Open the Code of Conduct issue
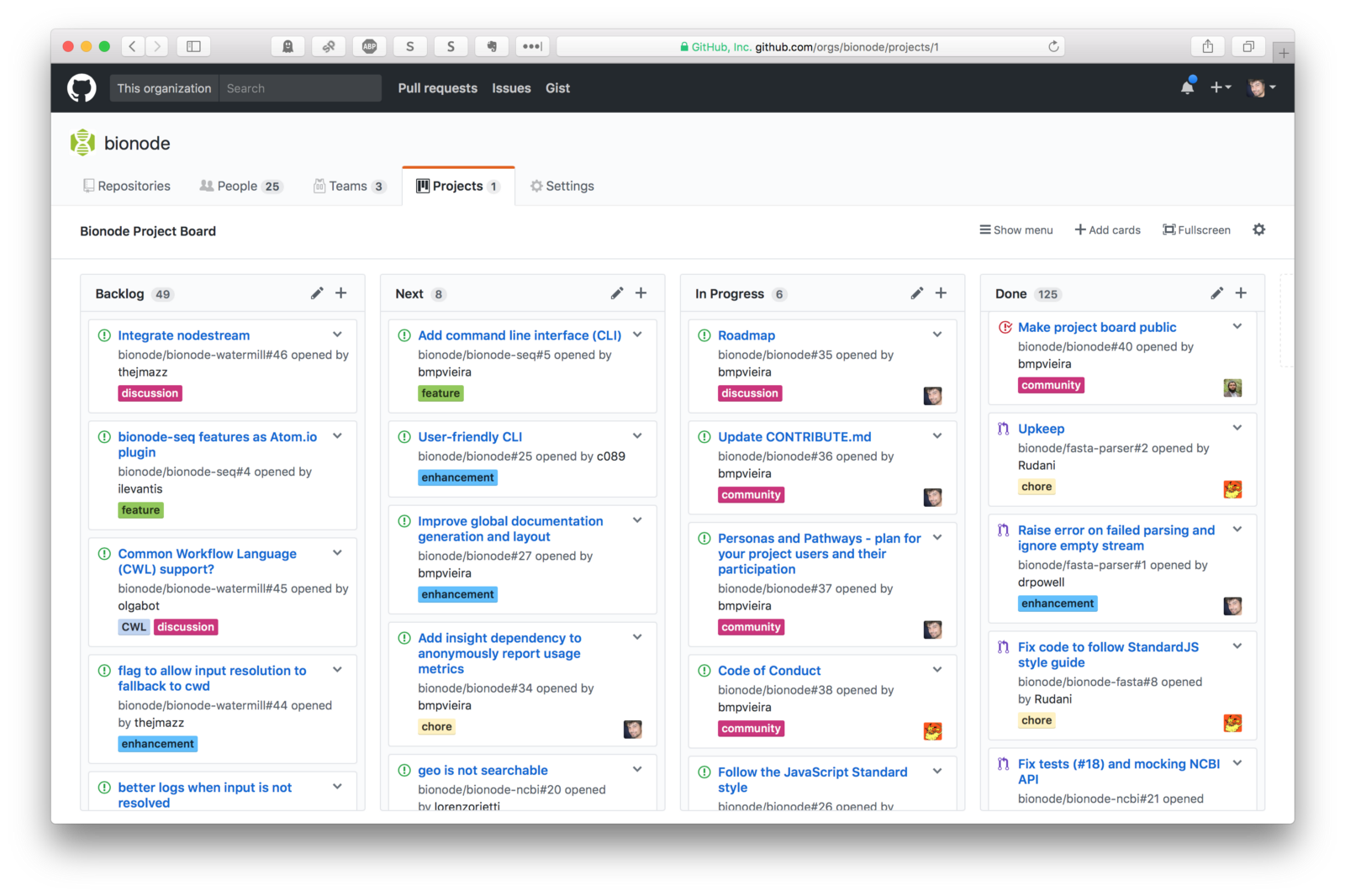Screen dimensions: 1345x896 (x=769, y=670)
